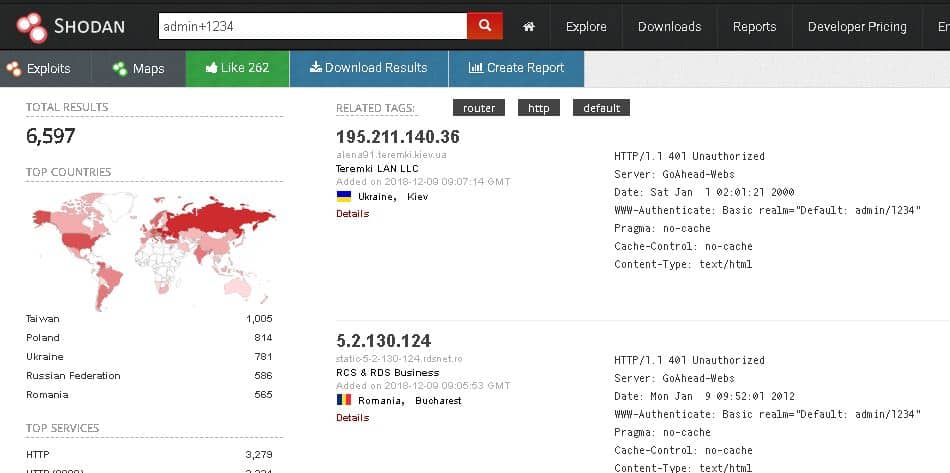Click Teremki LAN LLC organization link

(x=377, y=168)
